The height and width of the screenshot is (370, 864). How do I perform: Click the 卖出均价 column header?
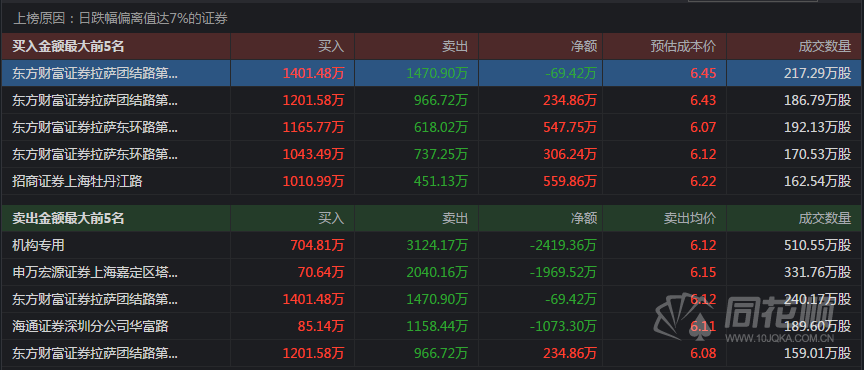(690, 219)
